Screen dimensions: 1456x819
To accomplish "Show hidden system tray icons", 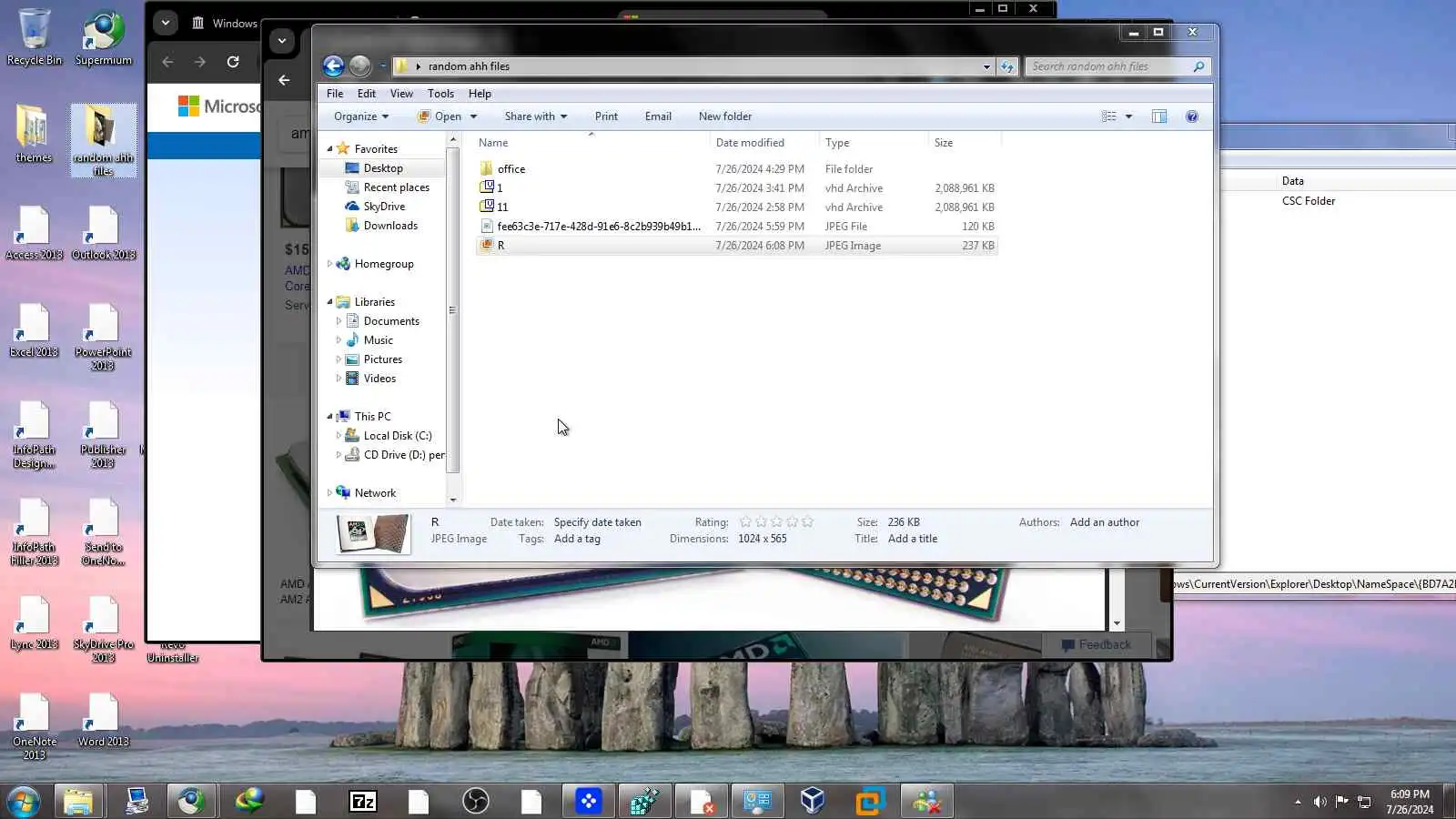I will point(1298,802).
